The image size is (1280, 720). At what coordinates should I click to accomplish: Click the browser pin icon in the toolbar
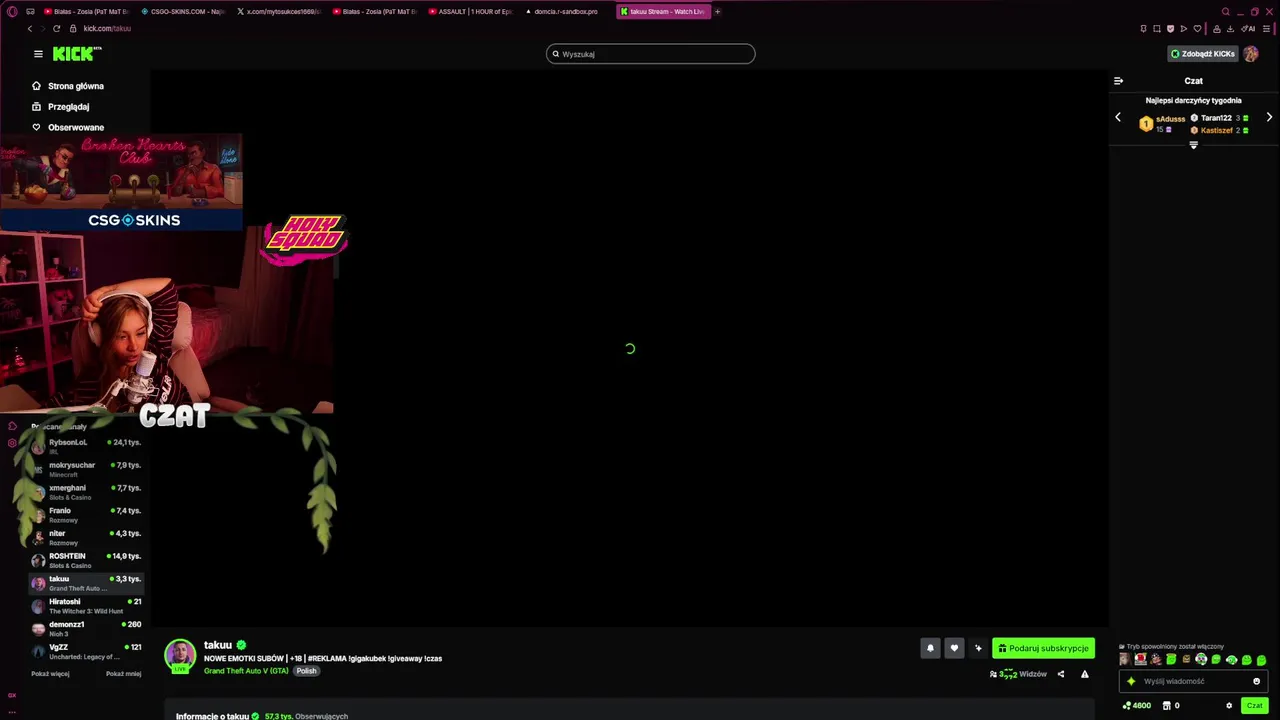(1143, 28)
